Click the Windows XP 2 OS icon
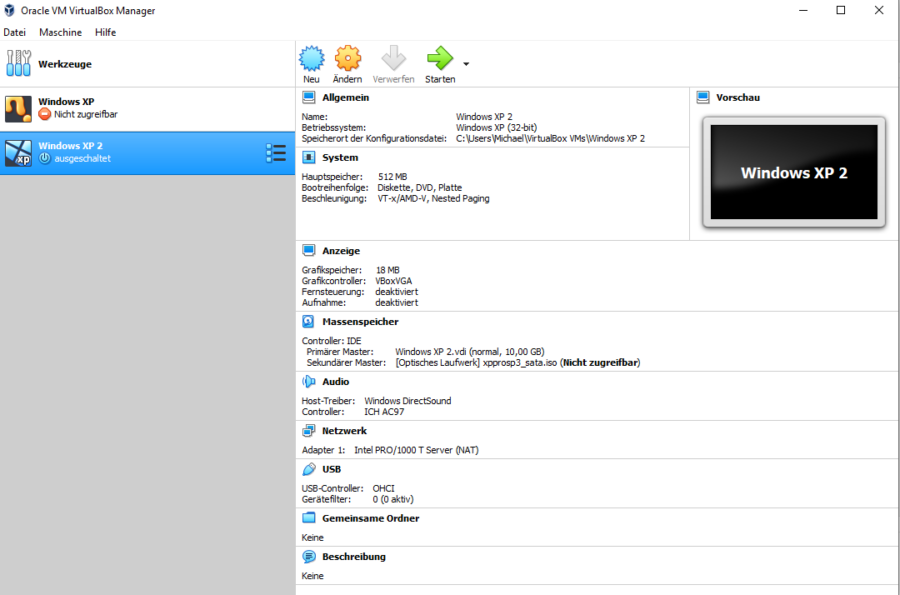 (x=18, y=153)
